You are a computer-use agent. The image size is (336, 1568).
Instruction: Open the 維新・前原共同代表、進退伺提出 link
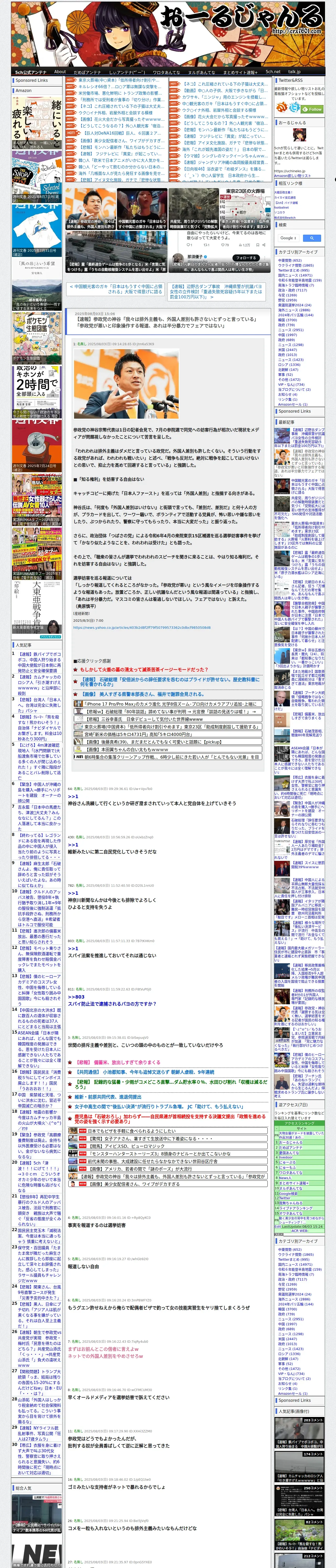tap(108, 1097)
